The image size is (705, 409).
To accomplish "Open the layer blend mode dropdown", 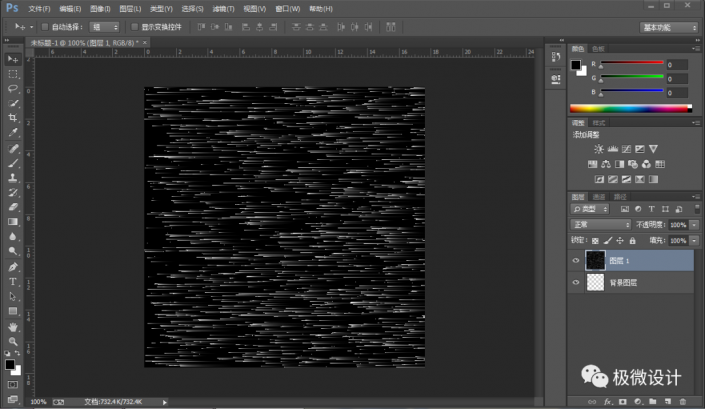I will pos(599,225).
